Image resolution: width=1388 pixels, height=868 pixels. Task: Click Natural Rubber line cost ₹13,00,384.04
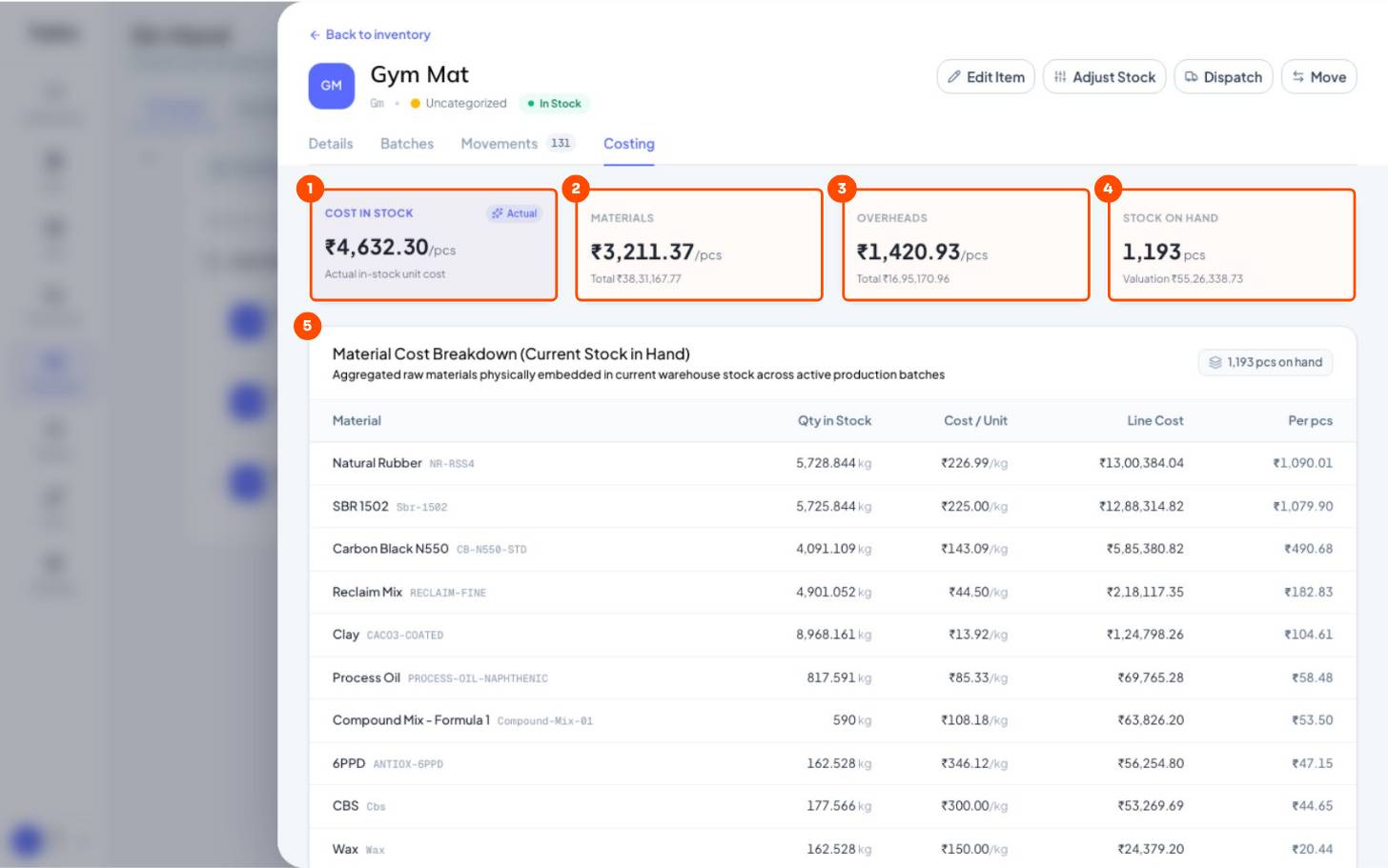[1141, 463]
